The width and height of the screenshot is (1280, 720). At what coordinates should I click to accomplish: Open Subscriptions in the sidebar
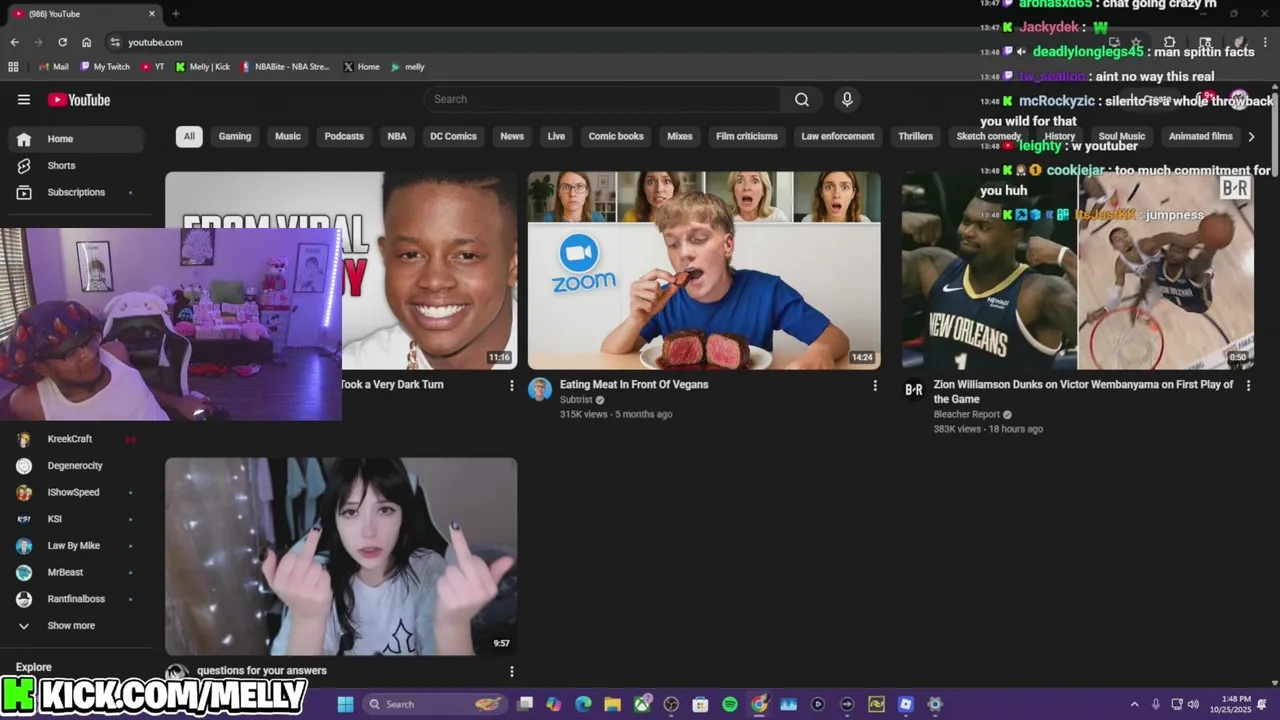pos(76,192)
